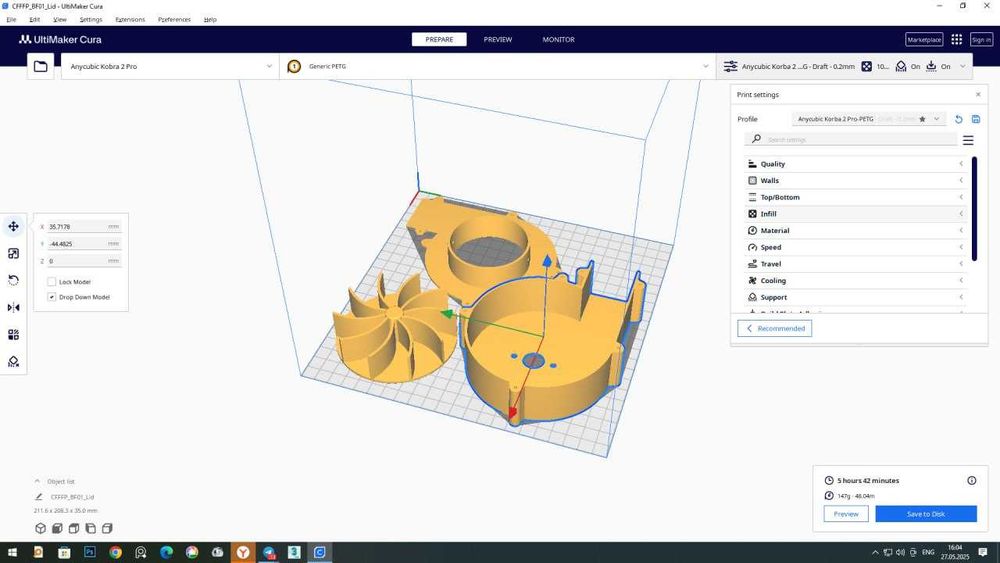Click the Preview button near print time
This screenshot has width=1000, height=563.
(x=846, y=514)
